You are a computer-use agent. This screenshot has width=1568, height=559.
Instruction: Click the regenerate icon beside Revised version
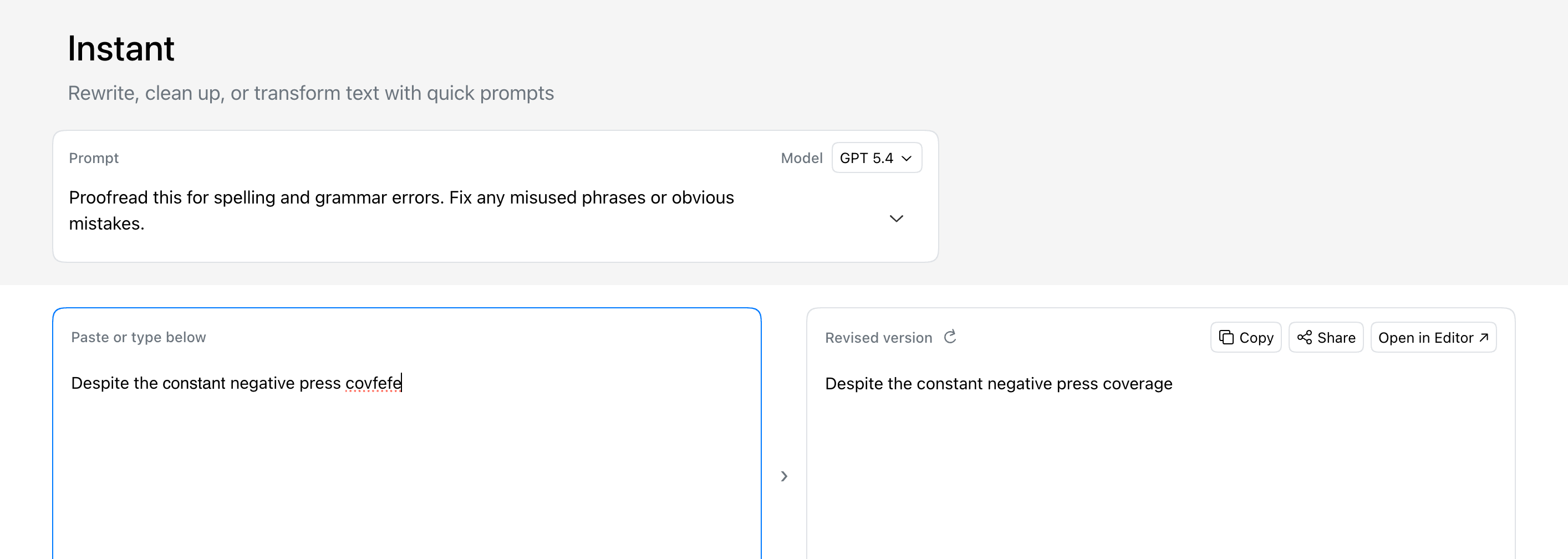click(x=950, y=337)
